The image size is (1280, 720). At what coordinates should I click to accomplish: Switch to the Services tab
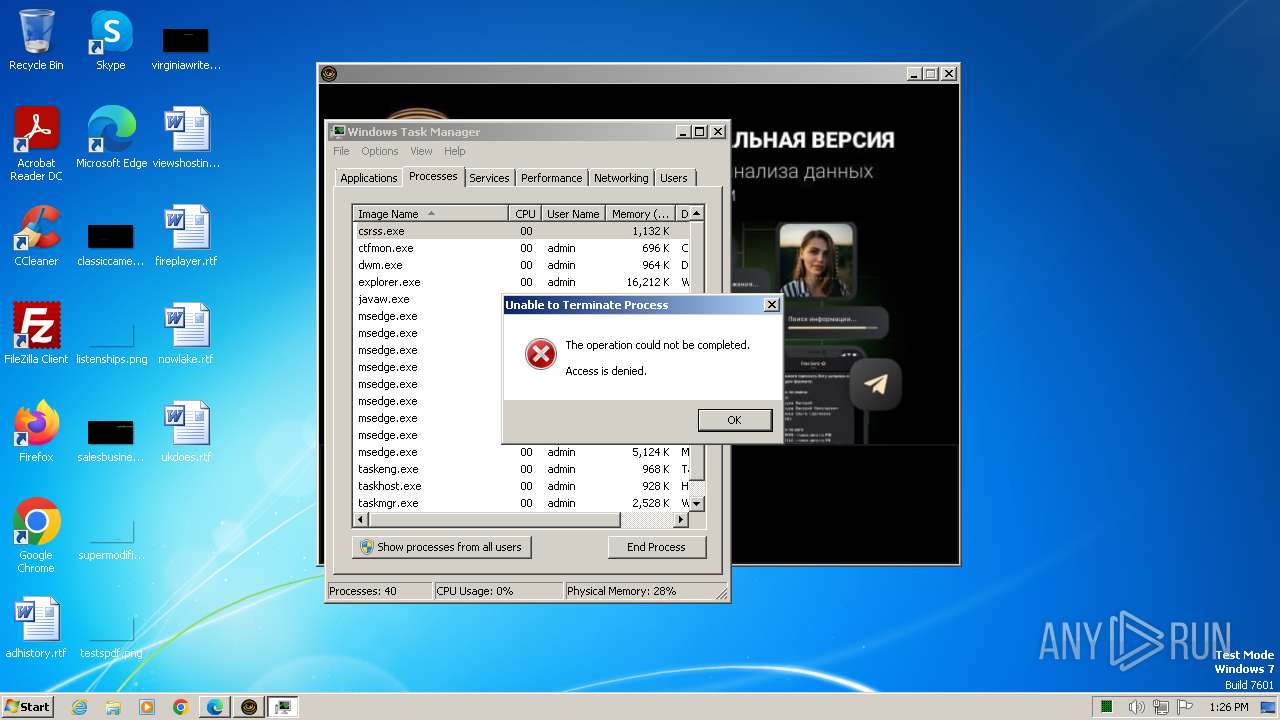click(489, 178)
